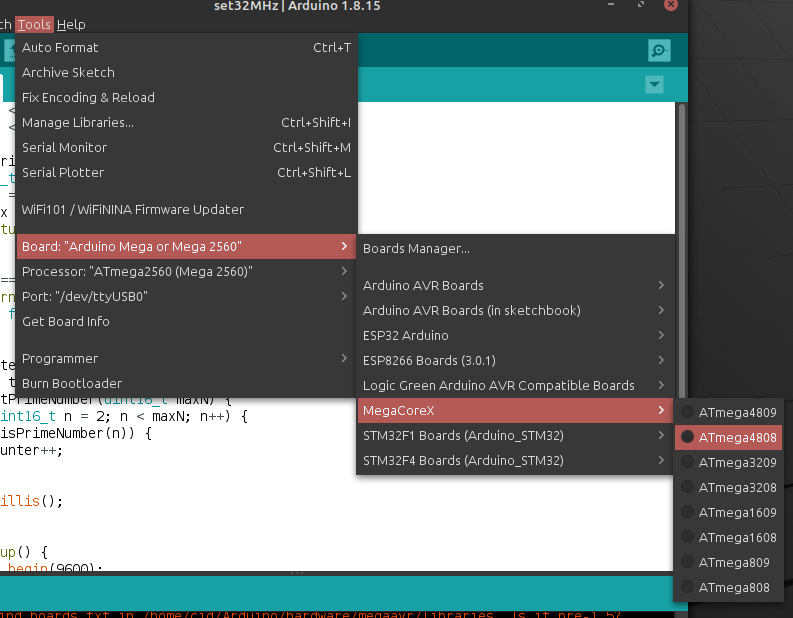
Task: Select the ATmega4808 radio option
Action: pyautogui.click(x=729, y=437)
